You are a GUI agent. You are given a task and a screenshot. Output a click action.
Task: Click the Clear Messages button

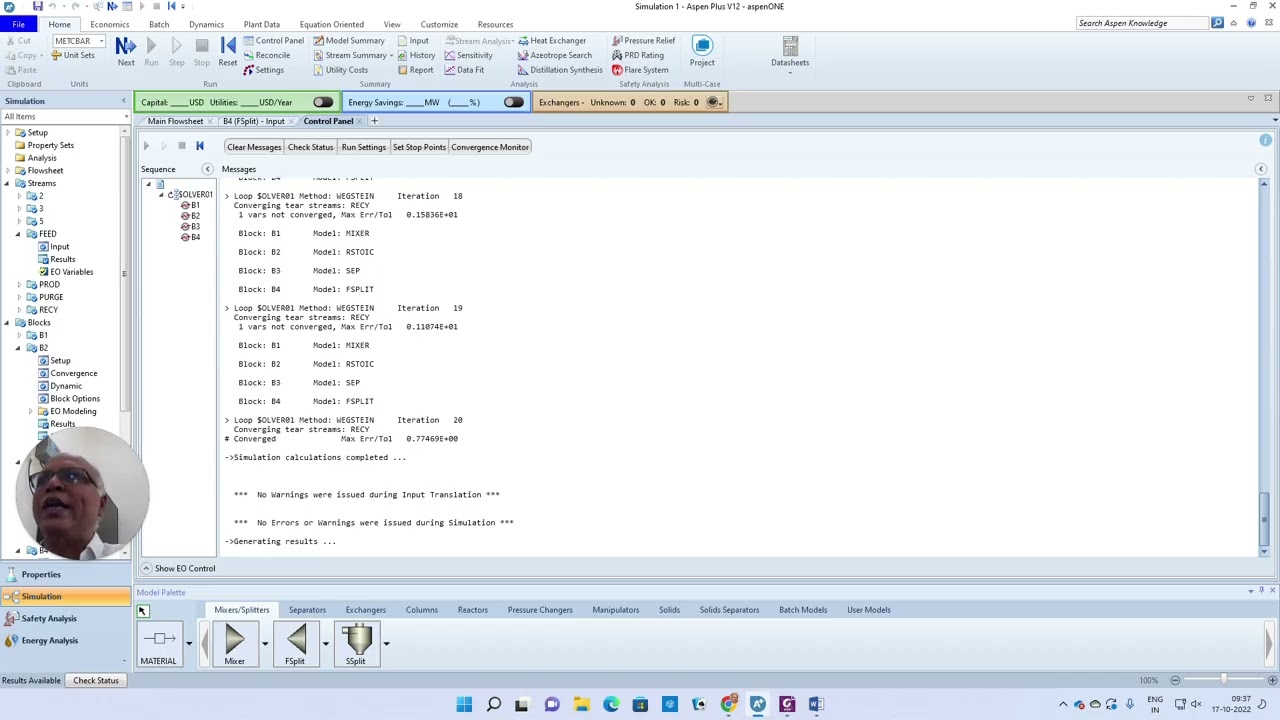[254, 147]
